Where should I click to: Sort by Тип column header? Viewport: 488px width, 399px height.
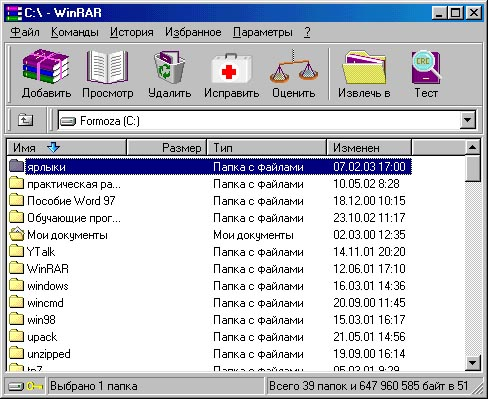click(266, 147)
